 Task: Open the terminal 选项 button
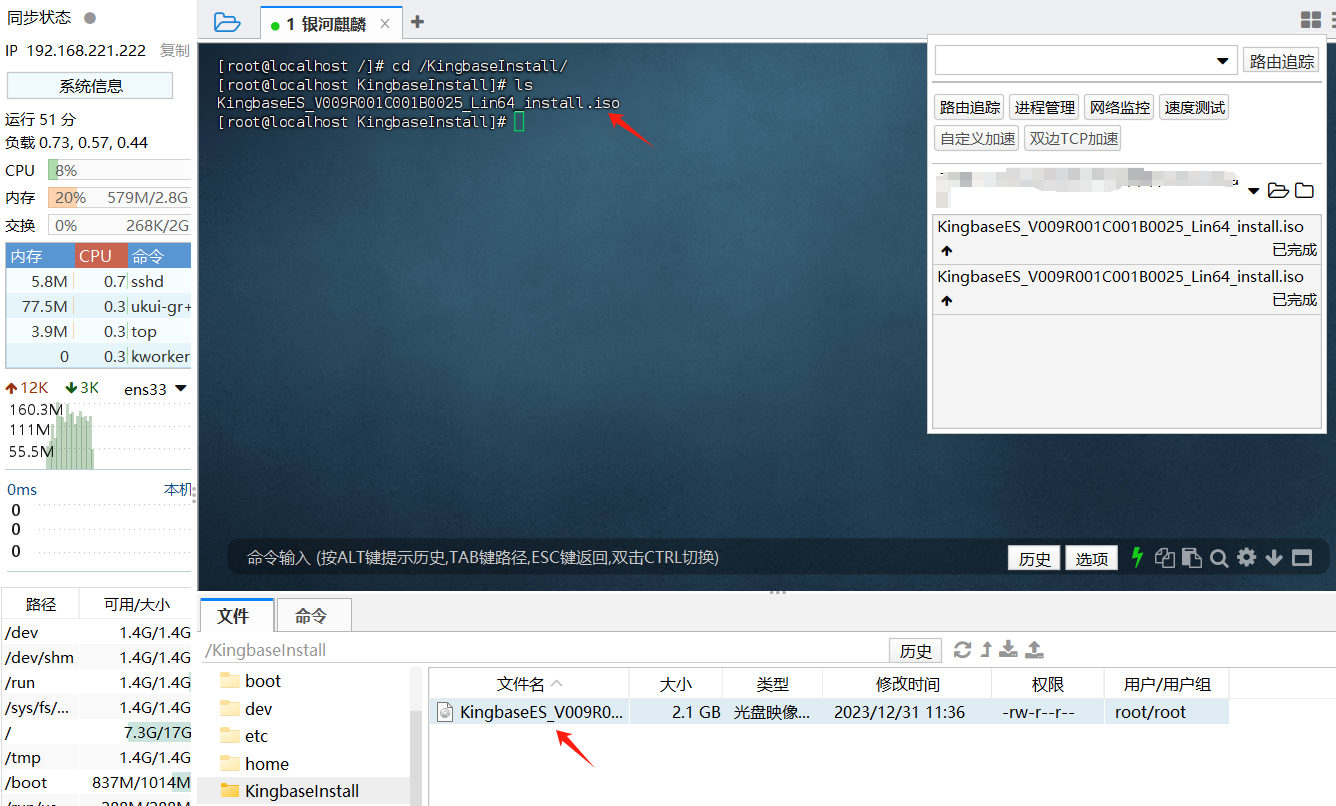(x=1092, y=558)
